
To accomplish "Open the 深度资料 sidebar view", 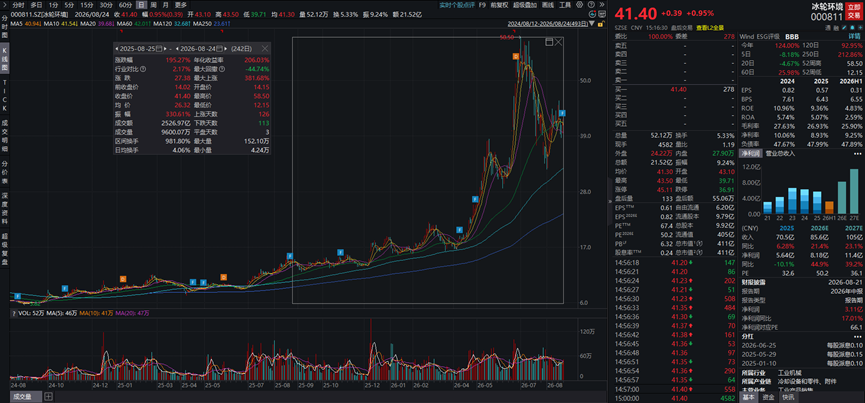I will 4,208.
